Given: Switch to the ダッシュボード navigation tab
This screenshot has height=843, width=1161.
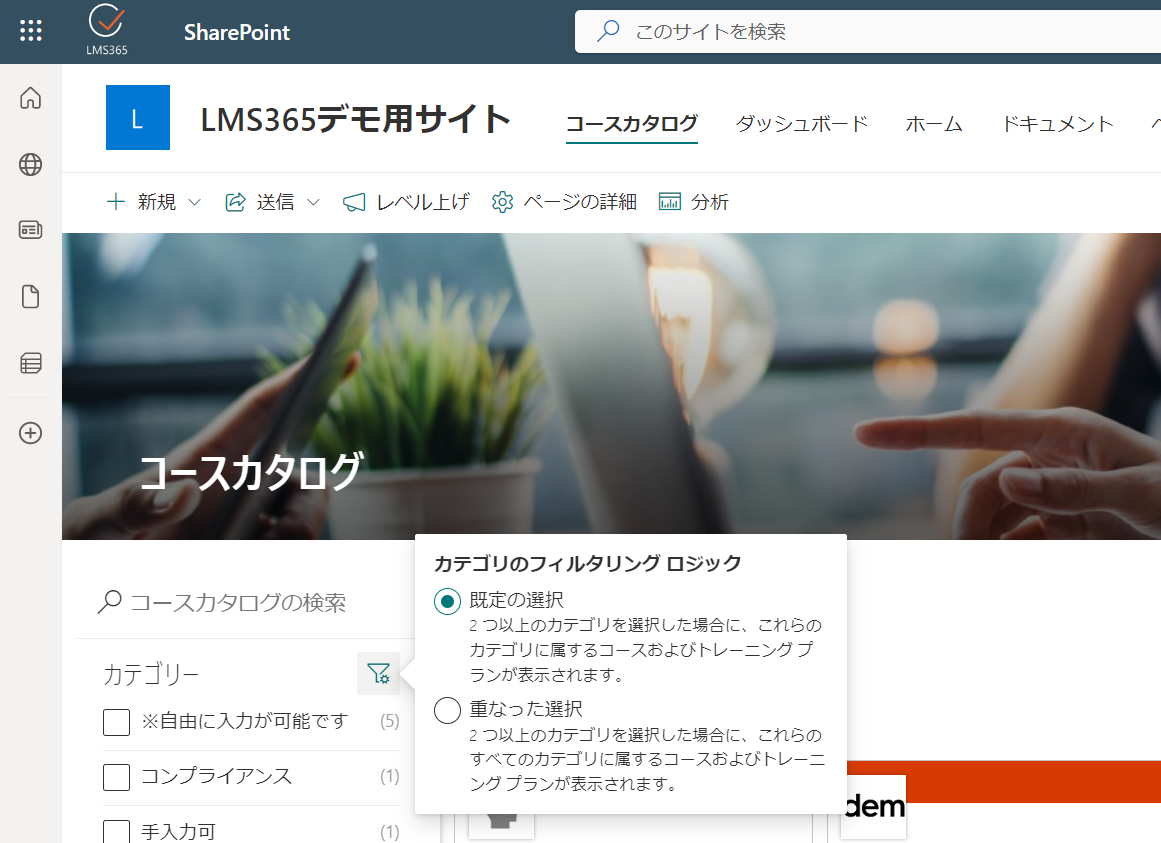Looking at the screenshot, I should pos(801,124).
